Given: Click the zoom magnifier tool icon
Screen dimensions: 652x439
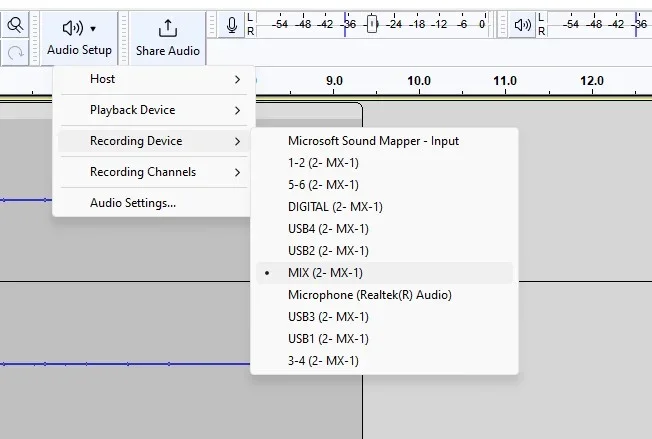Looking at the screenshot, I should (15, 26).
